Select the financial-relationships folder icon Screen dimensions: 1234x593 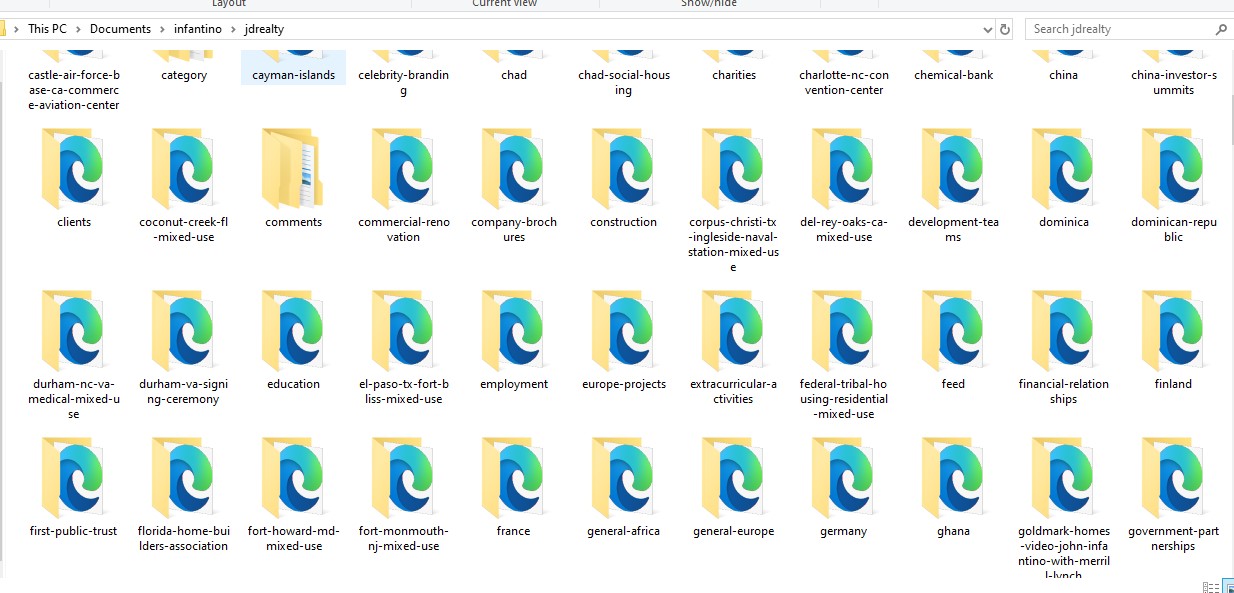tap(1063, 330)
